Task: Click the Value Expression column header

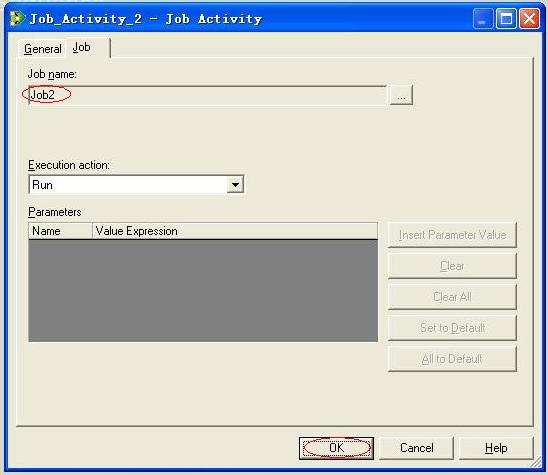Action: 235,231
